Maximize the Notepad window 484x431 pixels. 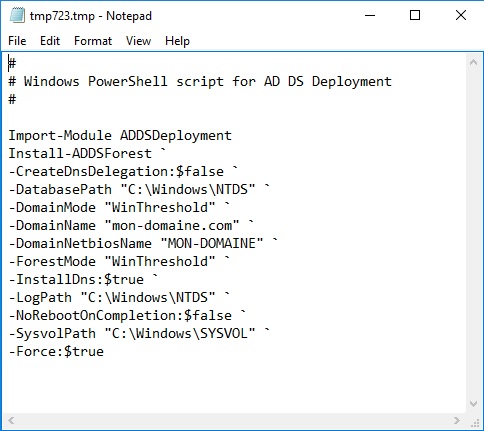tap(415, 15)
